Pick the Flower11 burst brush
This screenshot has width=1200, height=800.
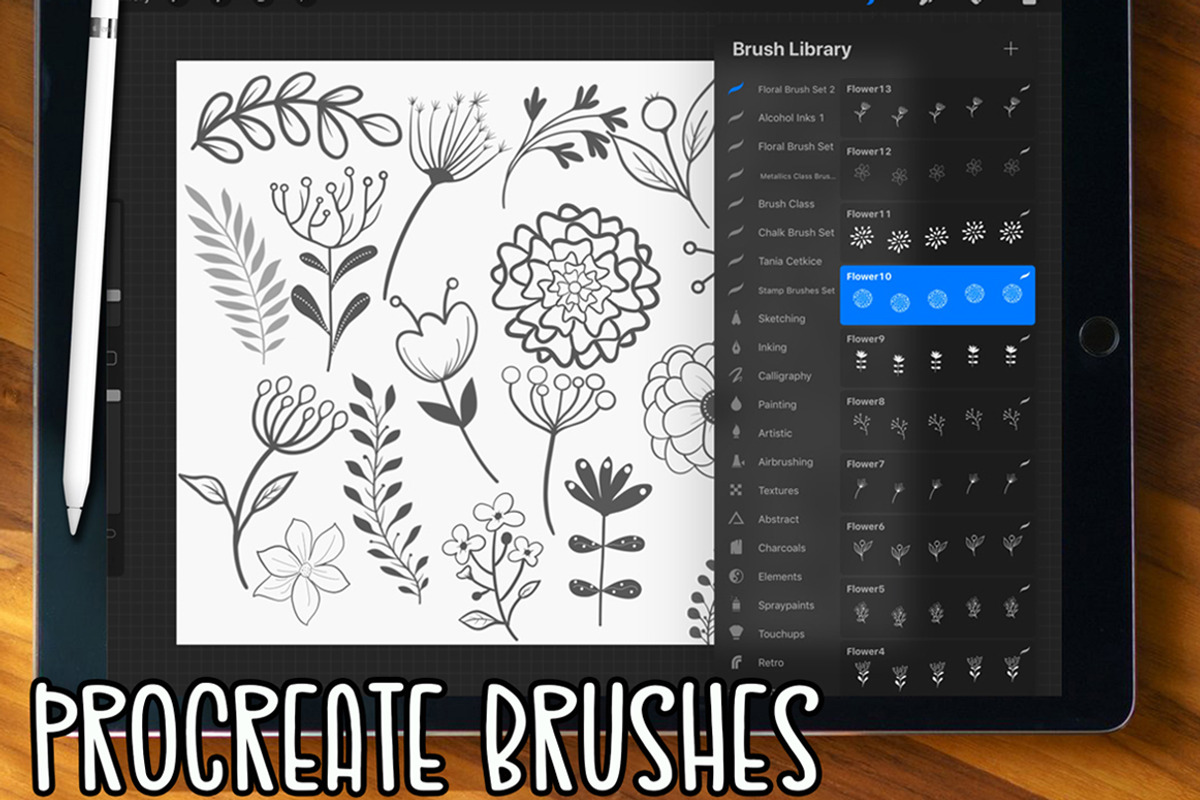click(937, 232)
